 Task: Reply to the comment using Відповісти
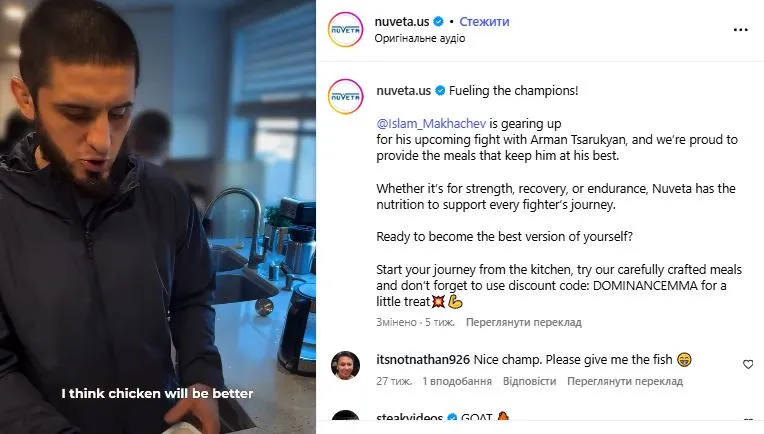(529, 381)
